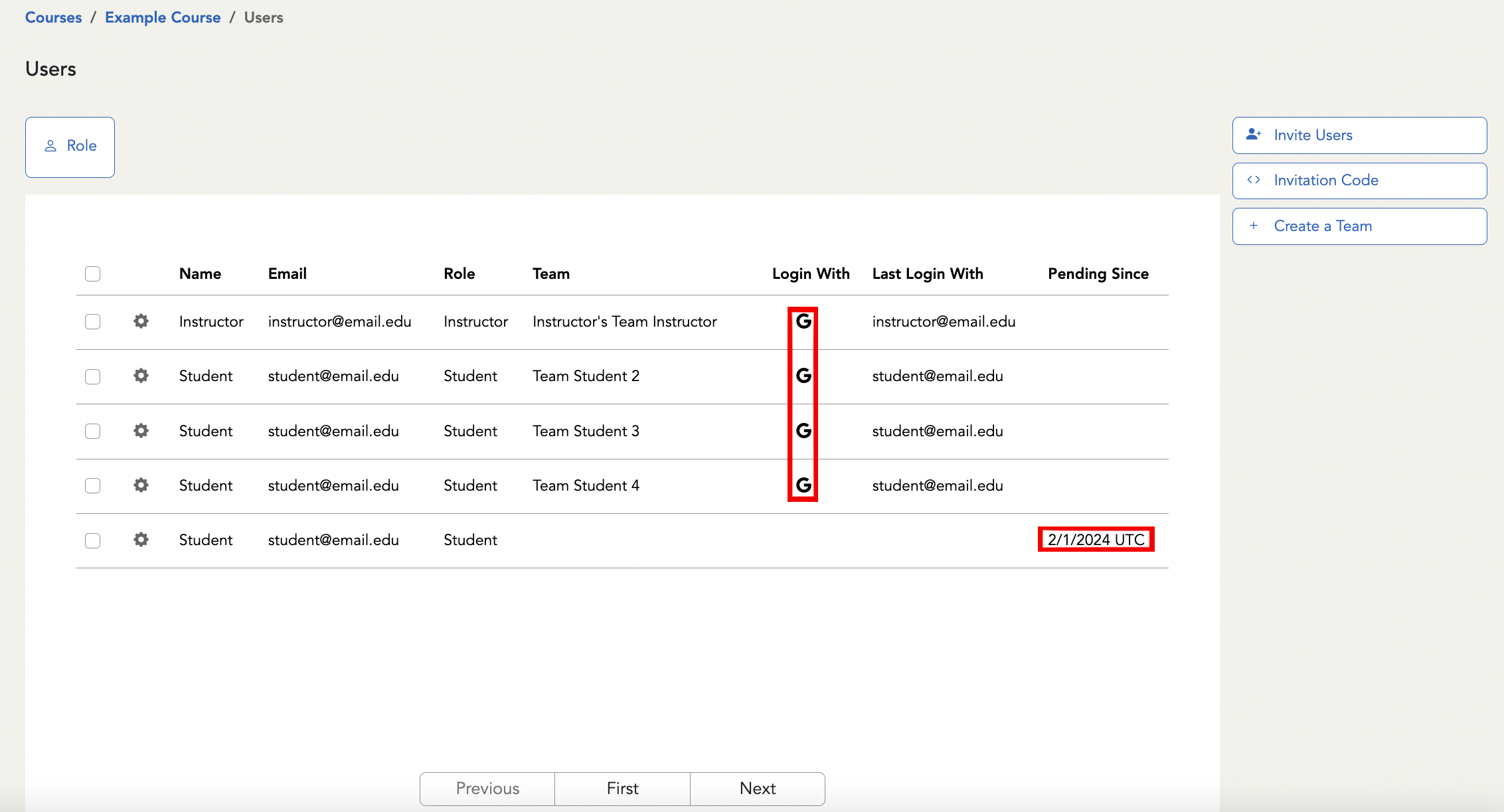The height and width of the screenshot is (812, 1504).
Task: Open settings gear for Instructor row
Action: (x=141, y=321)
